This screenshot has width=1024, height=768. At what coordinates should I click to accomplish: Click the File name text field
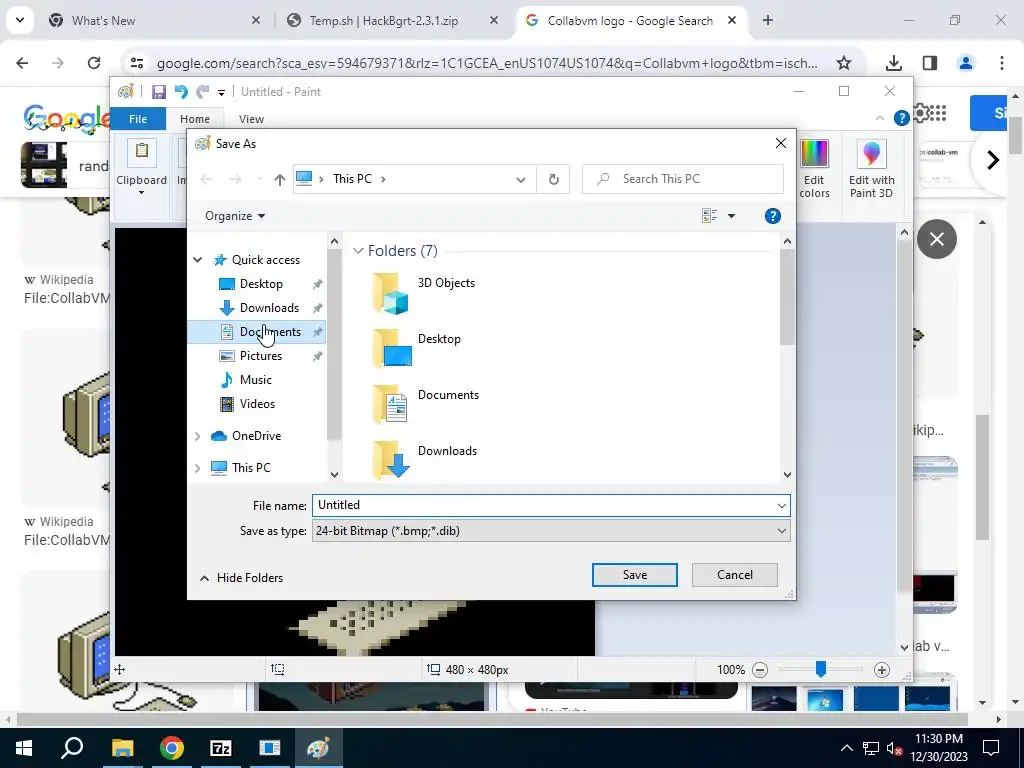[x=551, y=505]
